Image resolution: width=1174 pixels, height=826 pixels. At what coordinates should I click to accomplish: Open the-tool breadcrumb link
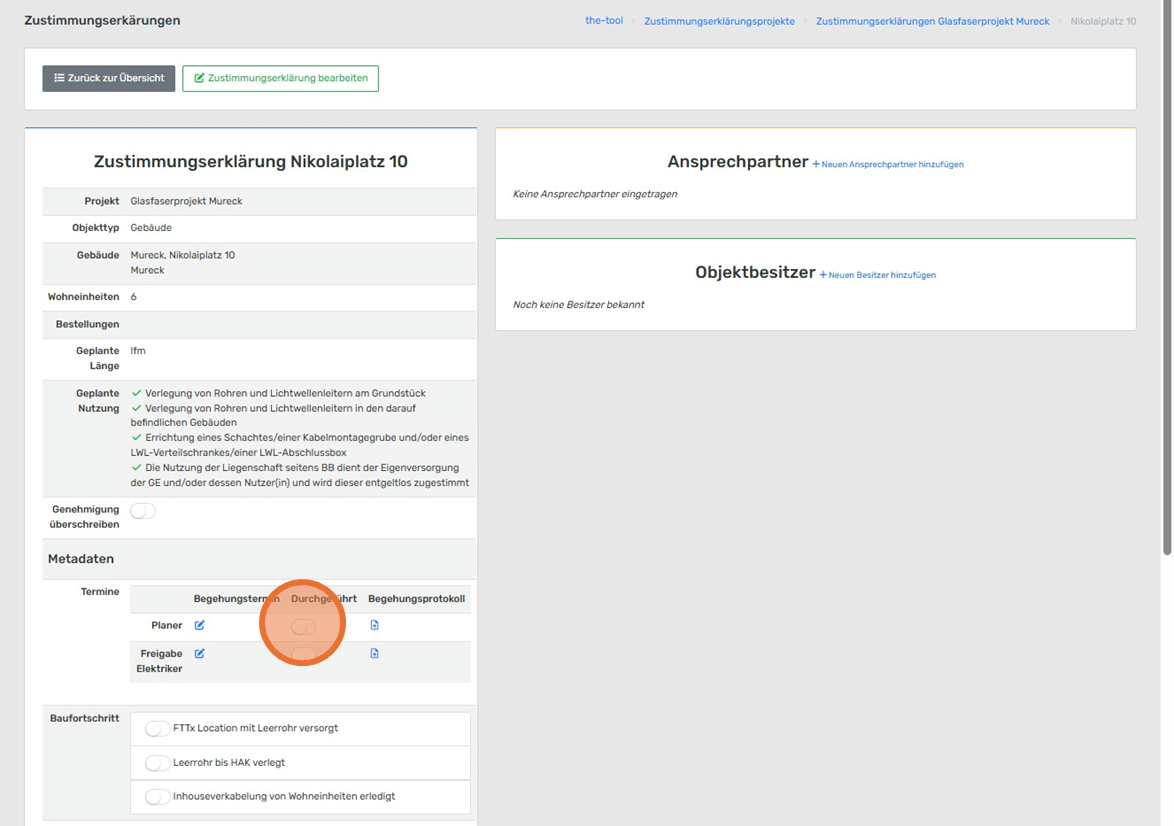point(604,21)
